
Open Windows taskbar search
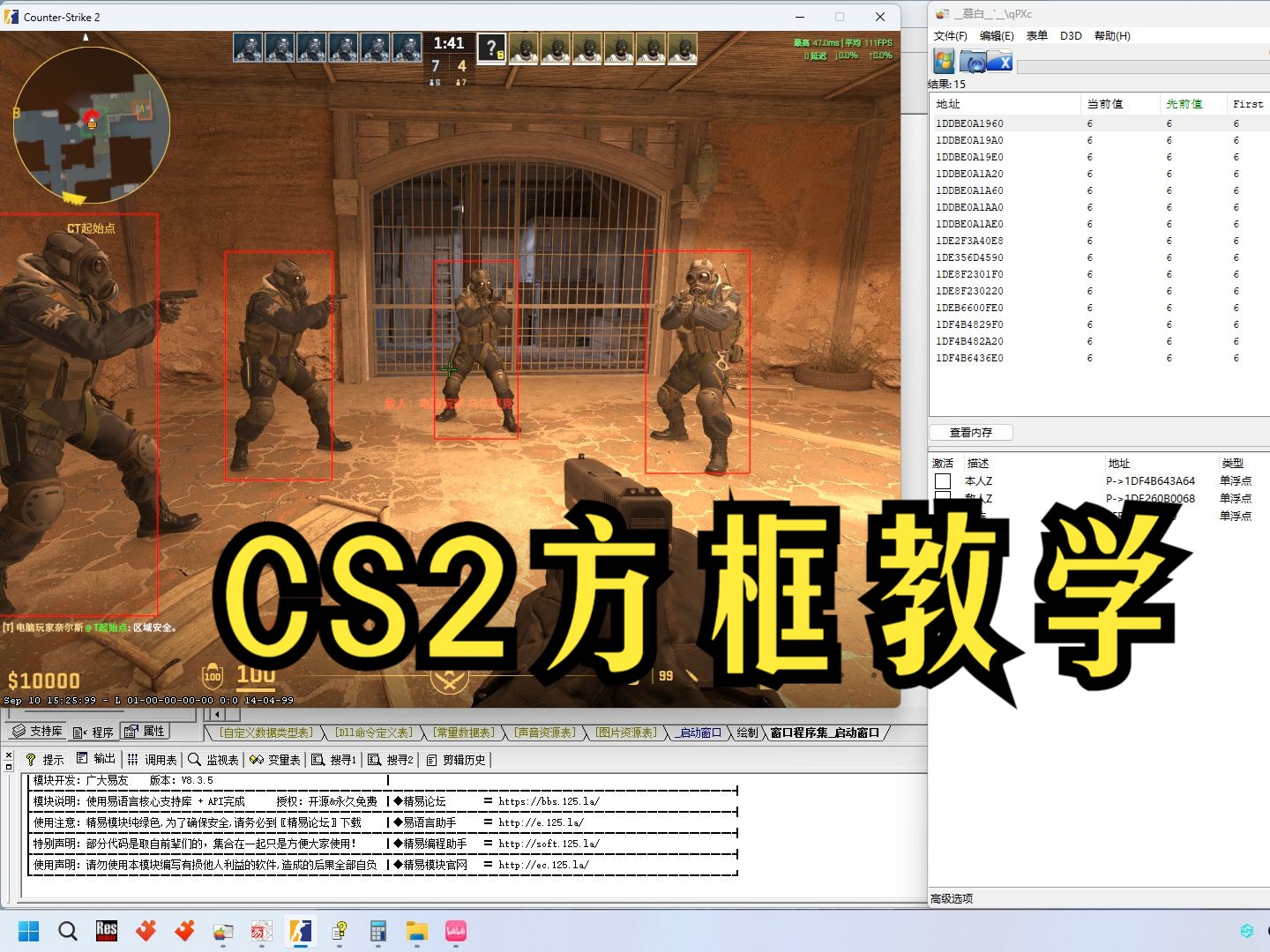(x=68, y=931)
